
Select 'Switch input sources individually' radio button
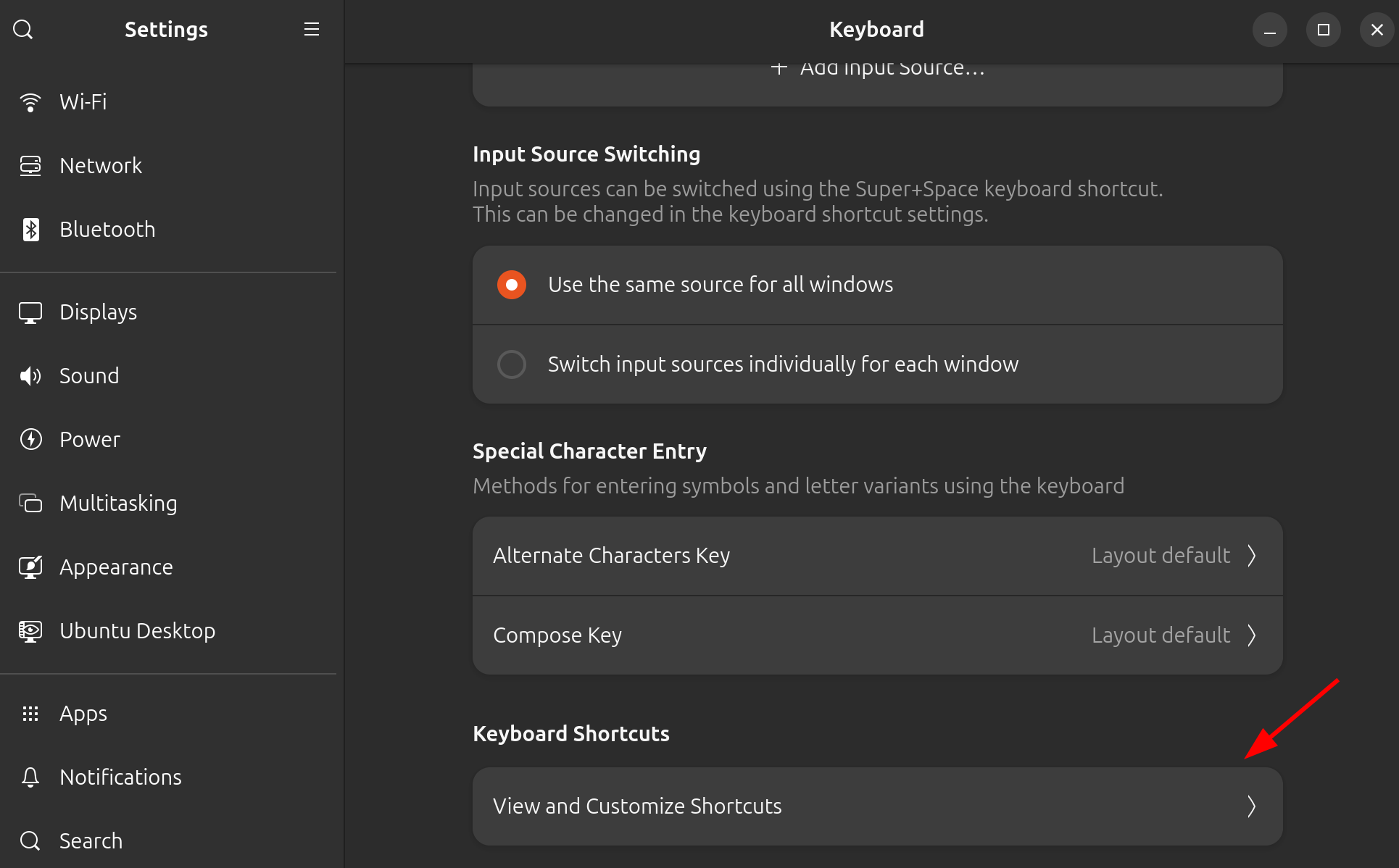point(512,364)
